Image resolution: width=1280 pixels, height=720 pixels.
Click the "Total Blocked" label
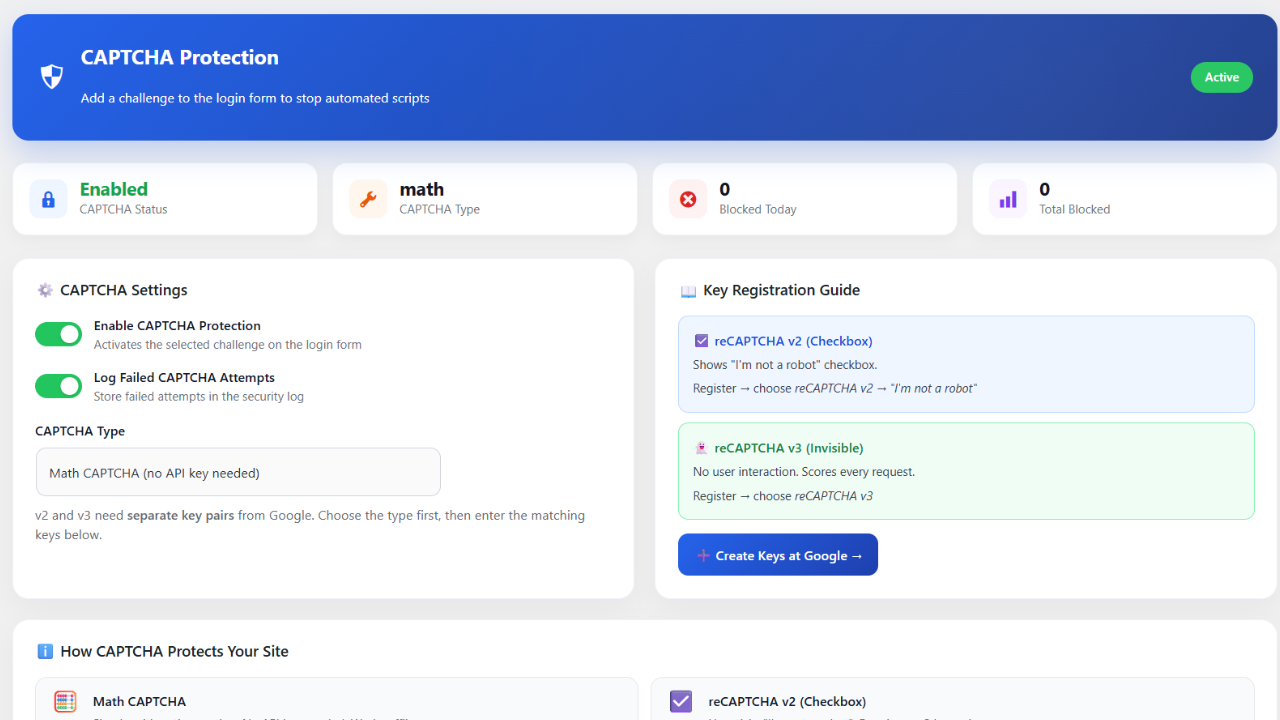pyautogui.click(x=1075, y=210)
